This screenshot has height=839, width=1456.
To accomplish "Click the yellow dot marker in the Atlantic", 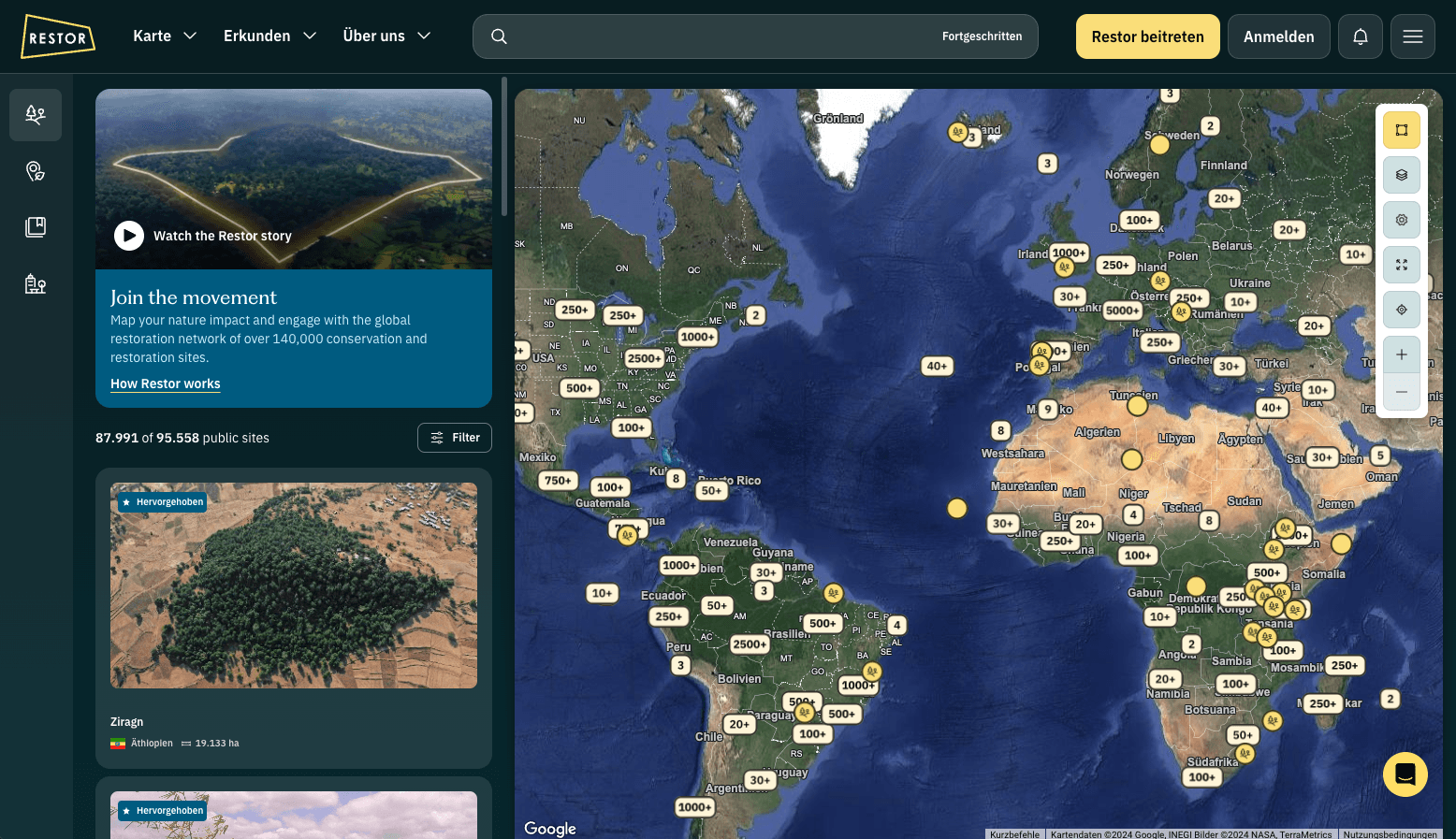I will [956, 508].
